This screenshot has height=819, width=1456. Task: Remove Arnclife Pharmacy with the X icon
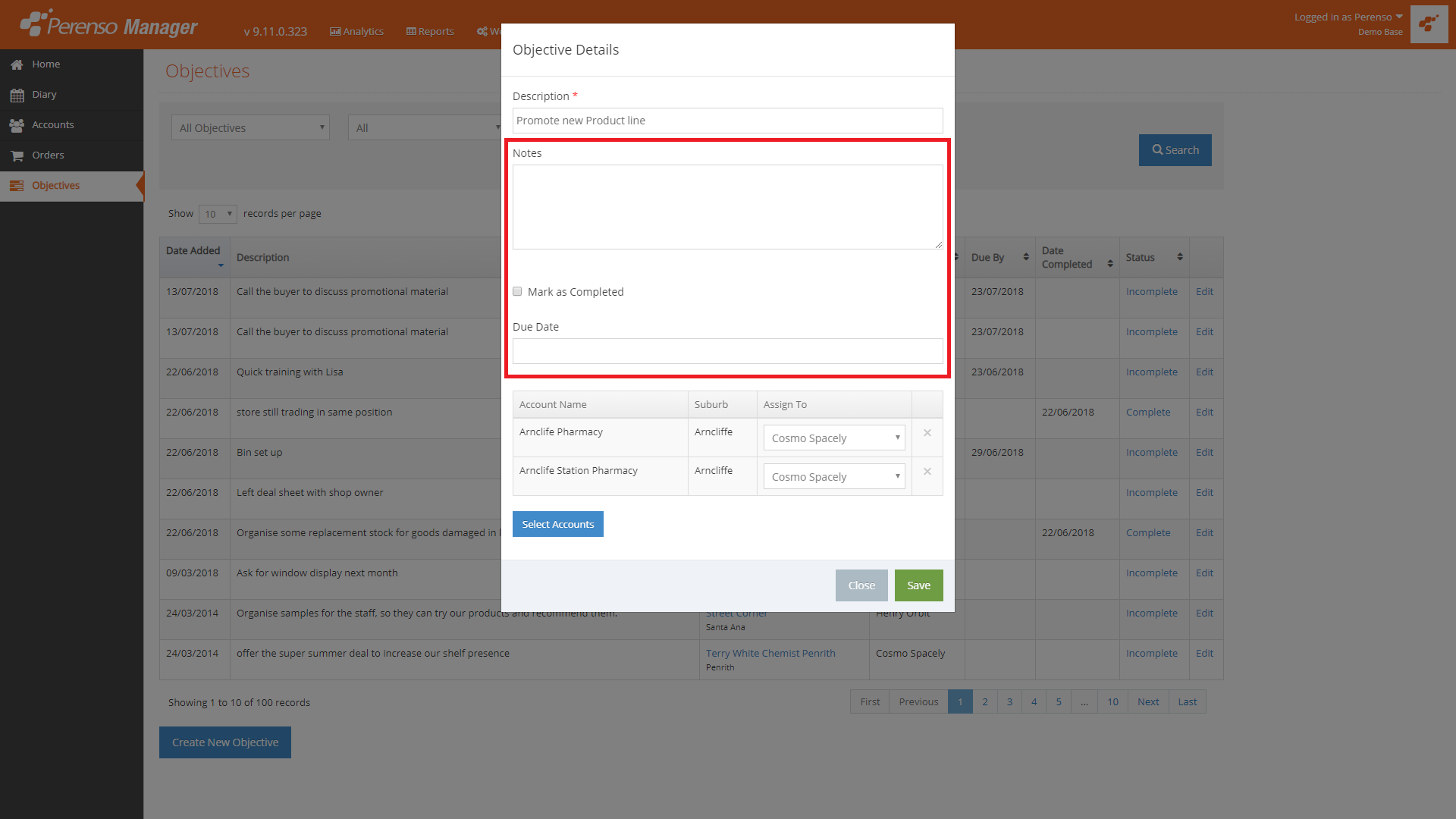point(927,433)
